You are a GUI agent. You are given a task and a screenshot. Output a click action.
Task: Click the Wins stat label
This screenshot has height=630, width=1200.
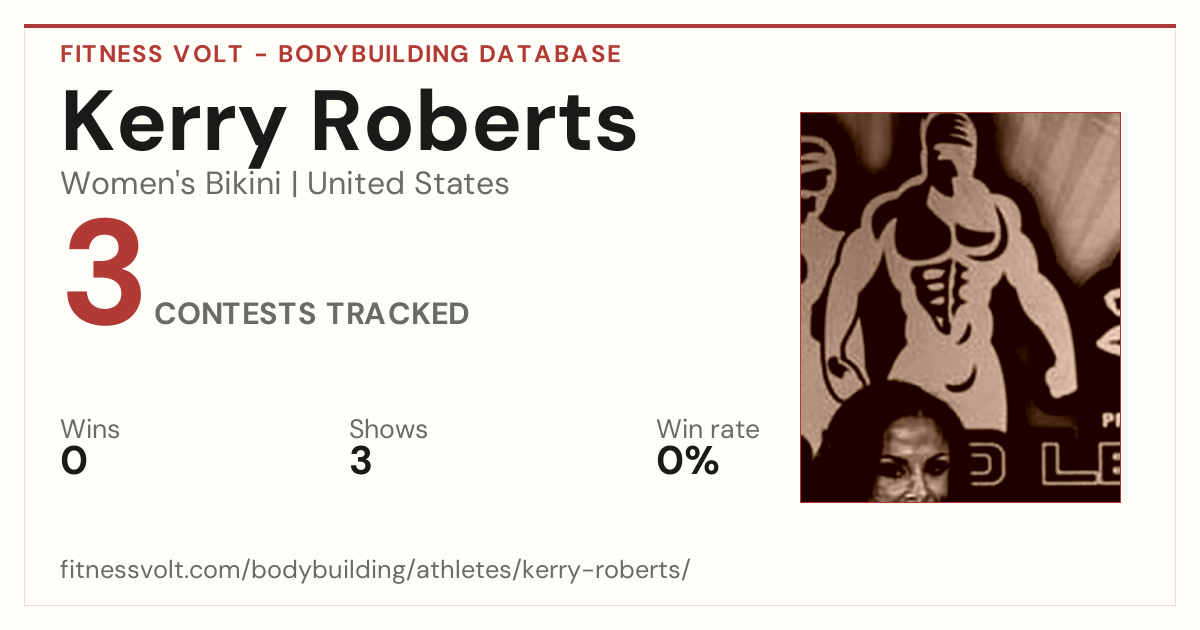pyautogui.click(x=90, y=429)
